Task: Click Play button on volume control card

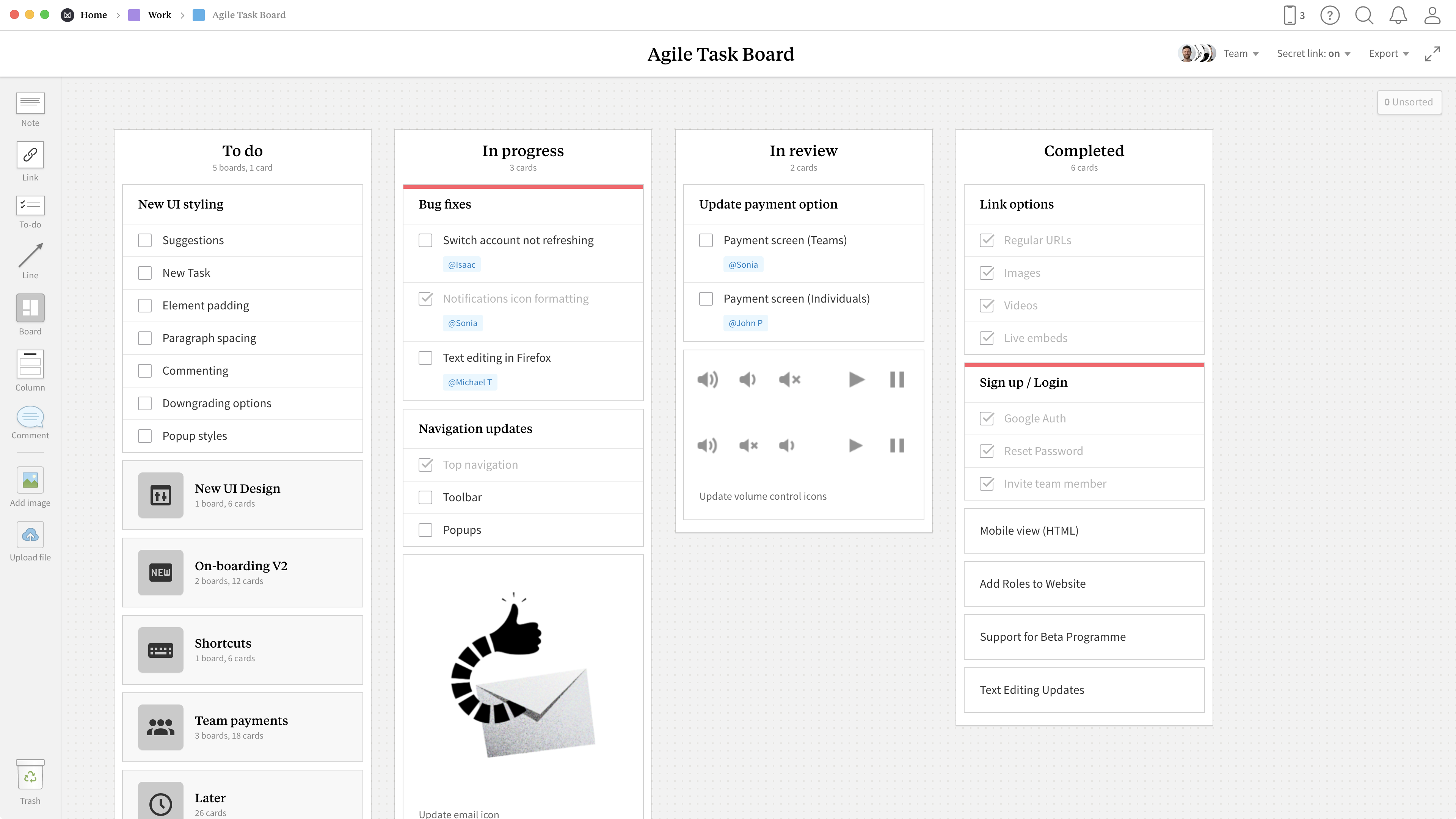Action: 857,379
